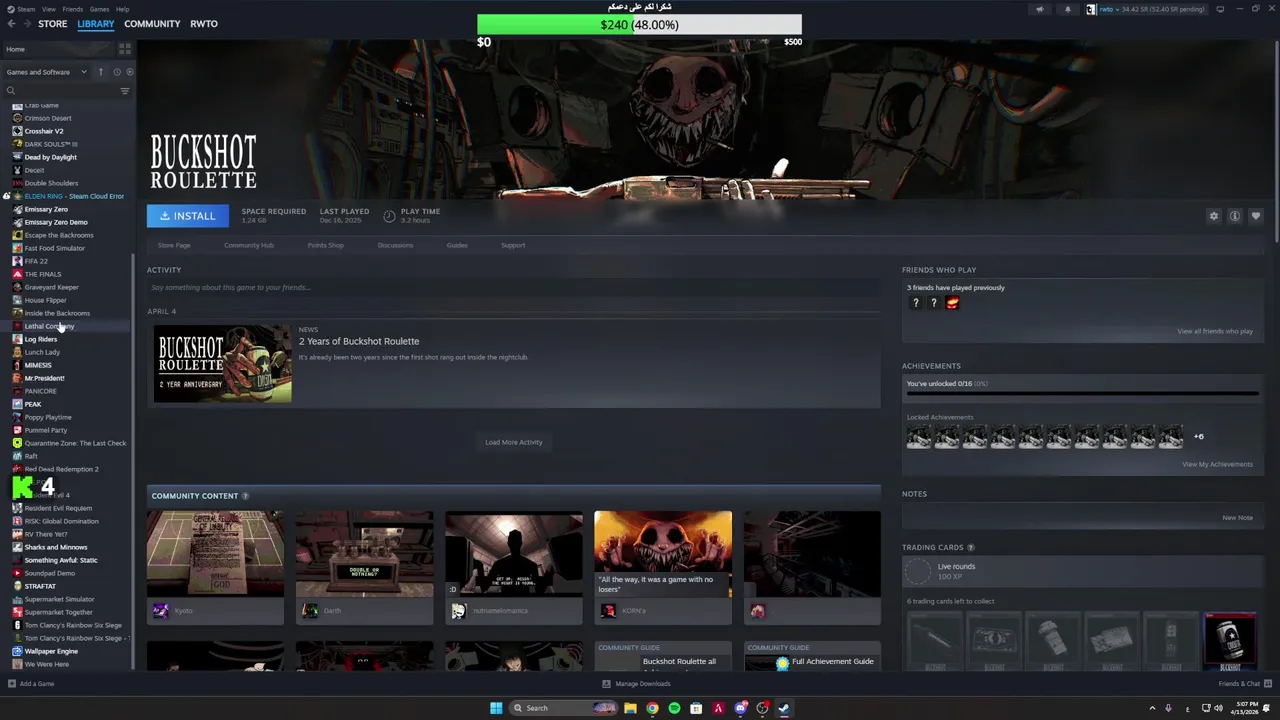This screenshot has height=720, width=1280.
Task: Open the View menu
Action: 49,9
